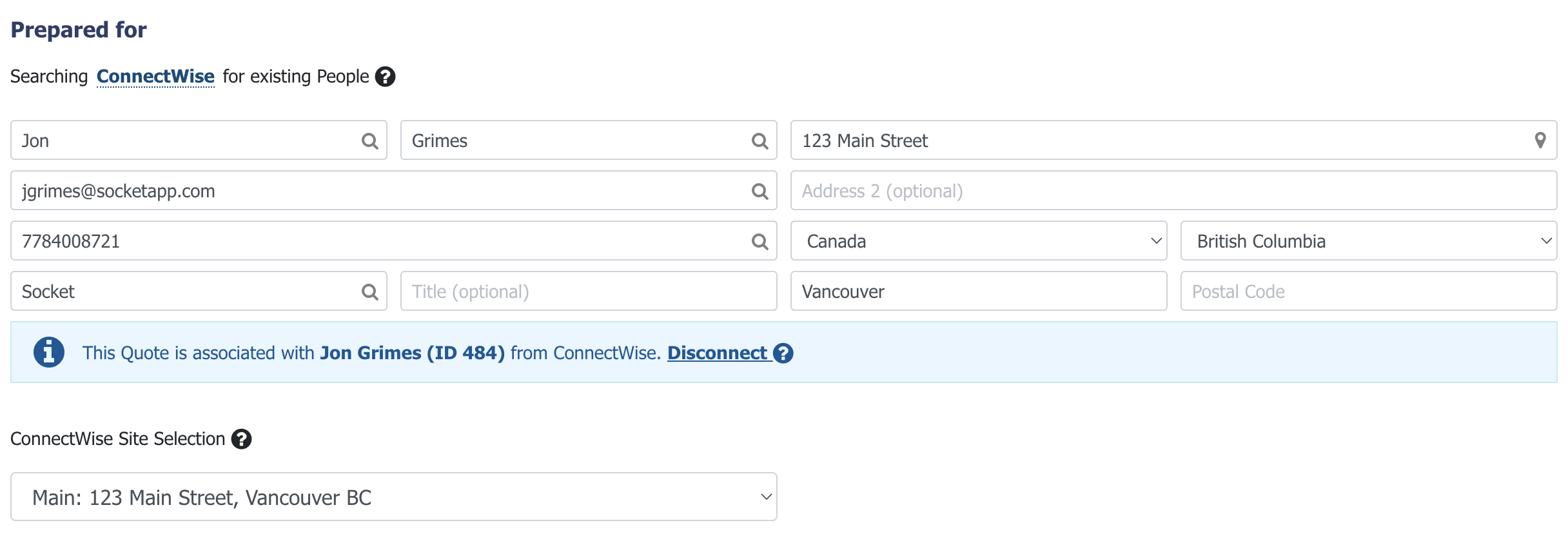This screenshot has width=1568, height=543.
Task: Open help icon next to Disconnect
Action: (x=783, y=353)
